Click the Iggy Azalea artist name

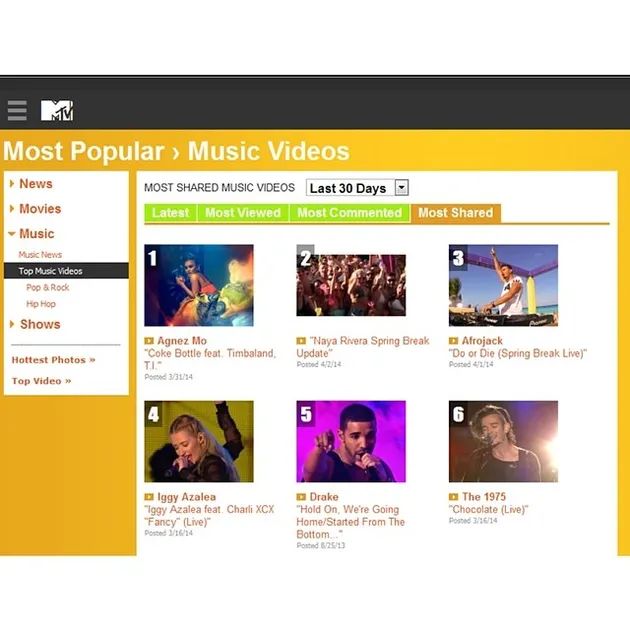click(186, 497)
